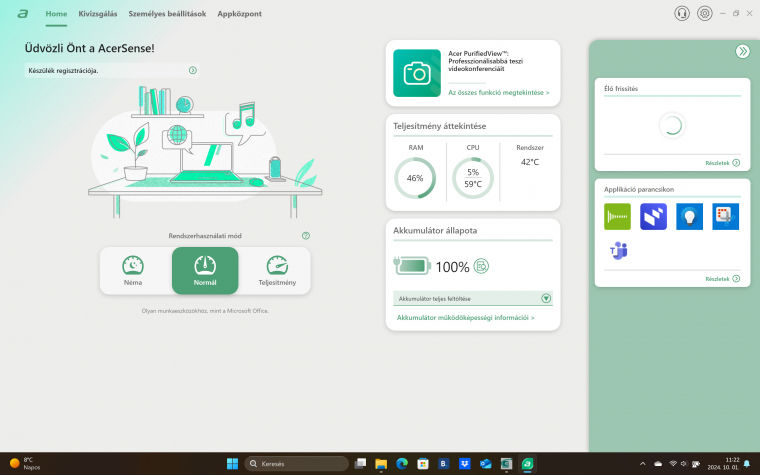
Task: Open Az összes funkció megtekintése link
Action: tap(498, 93)
